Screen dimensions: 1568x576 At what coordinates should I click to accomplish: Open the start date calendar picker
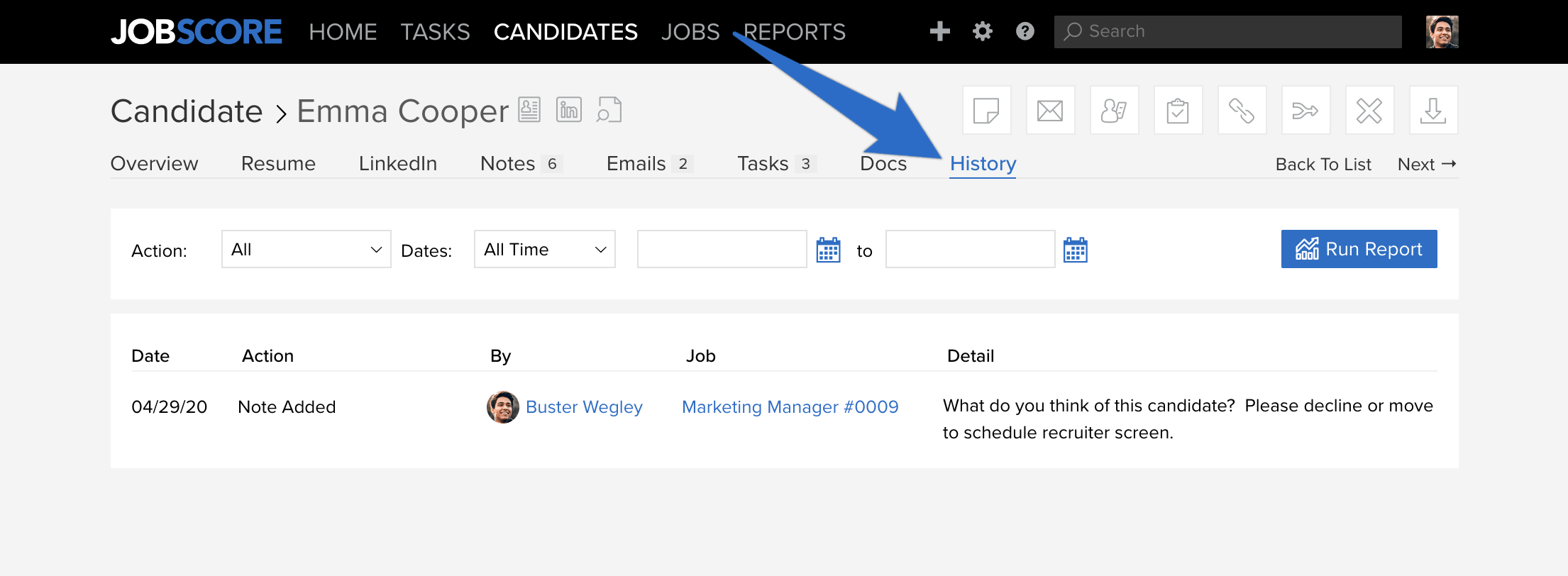[829, 250]
